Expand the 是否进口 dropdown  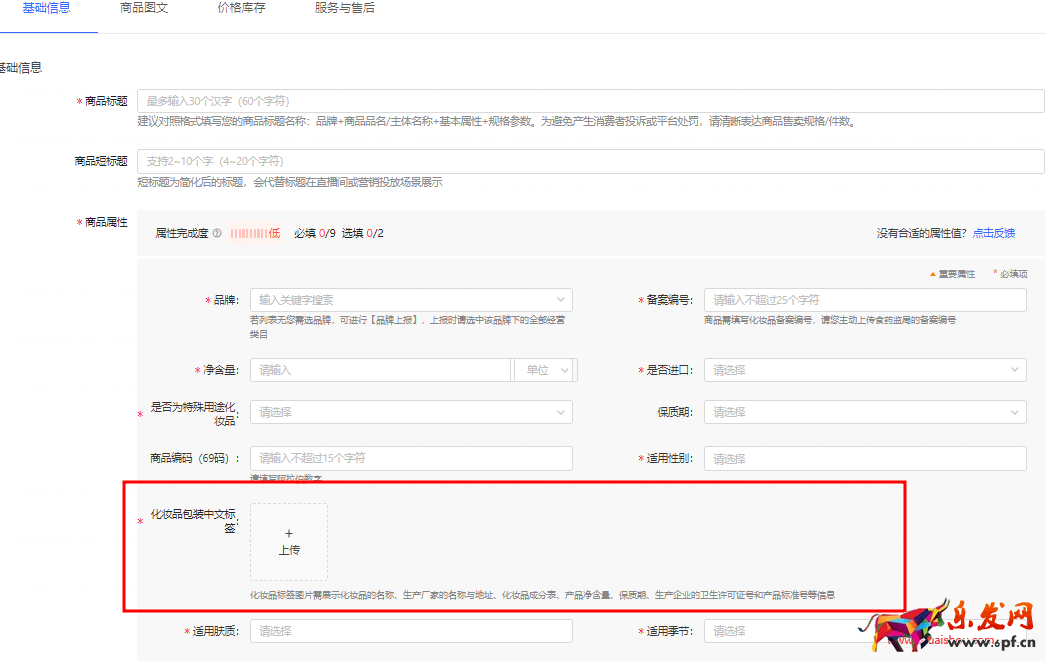click(865, 370)
